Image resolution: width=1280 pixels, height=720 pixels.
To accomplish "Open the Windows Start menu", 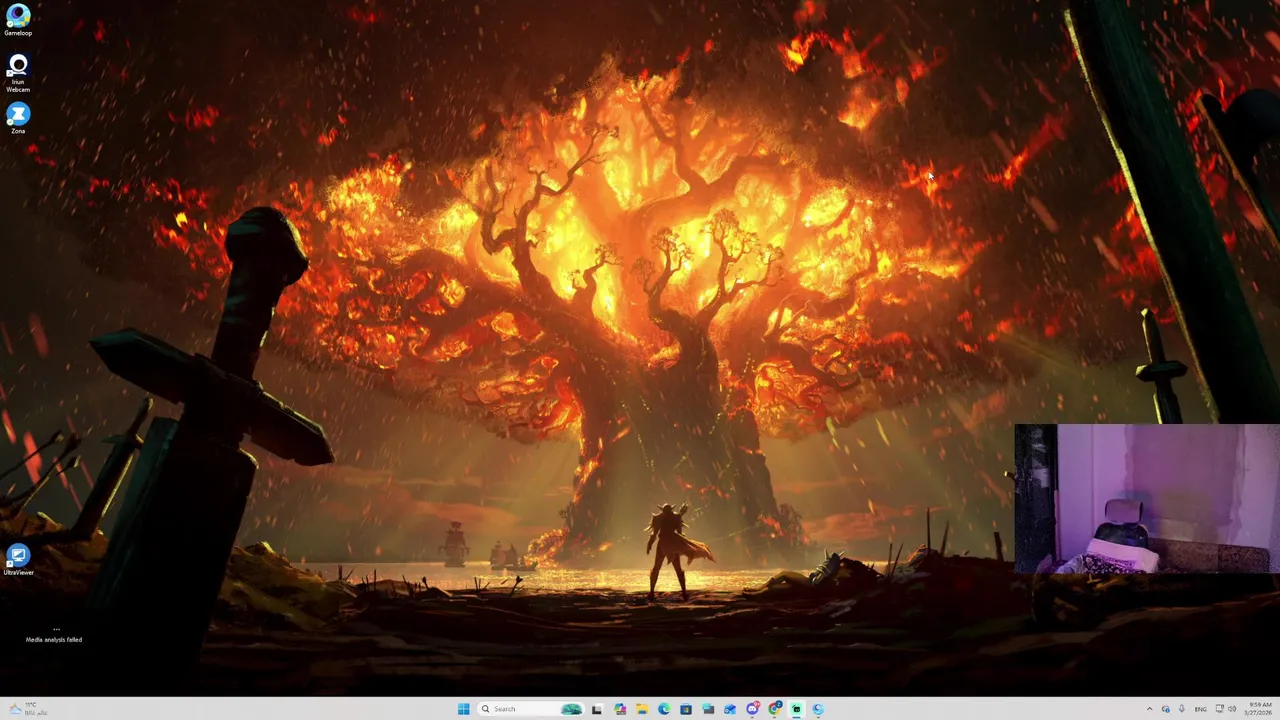I will click(463, 709).
